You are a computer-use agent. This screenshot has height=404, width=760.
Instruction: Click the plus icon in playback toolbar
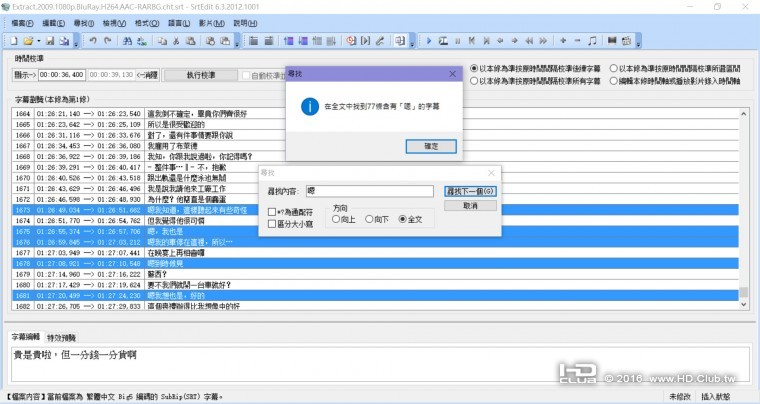(x=563, y=41)
